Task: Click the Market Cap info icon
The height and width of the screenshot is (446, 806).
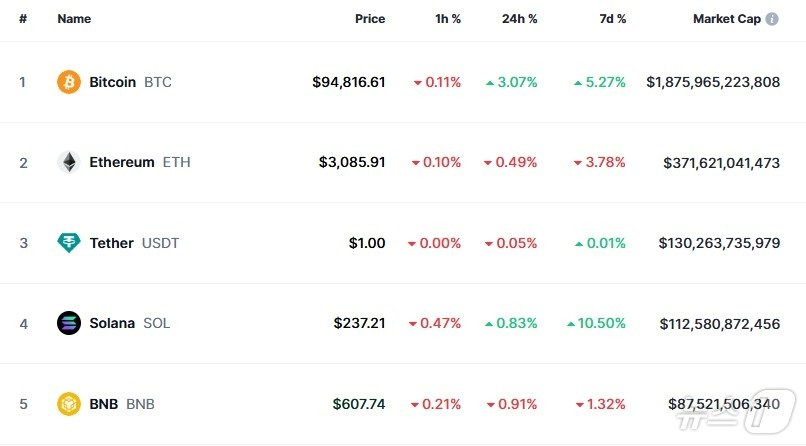Action: (x=772, y=19)
